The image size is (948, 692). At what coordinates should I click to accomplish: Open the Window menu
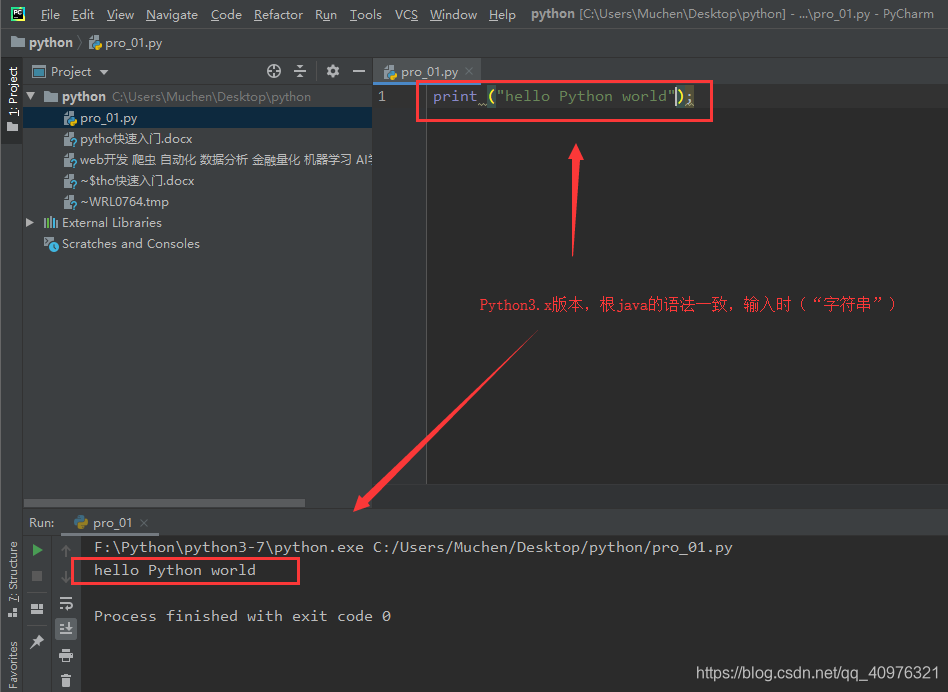click(453, 15)
